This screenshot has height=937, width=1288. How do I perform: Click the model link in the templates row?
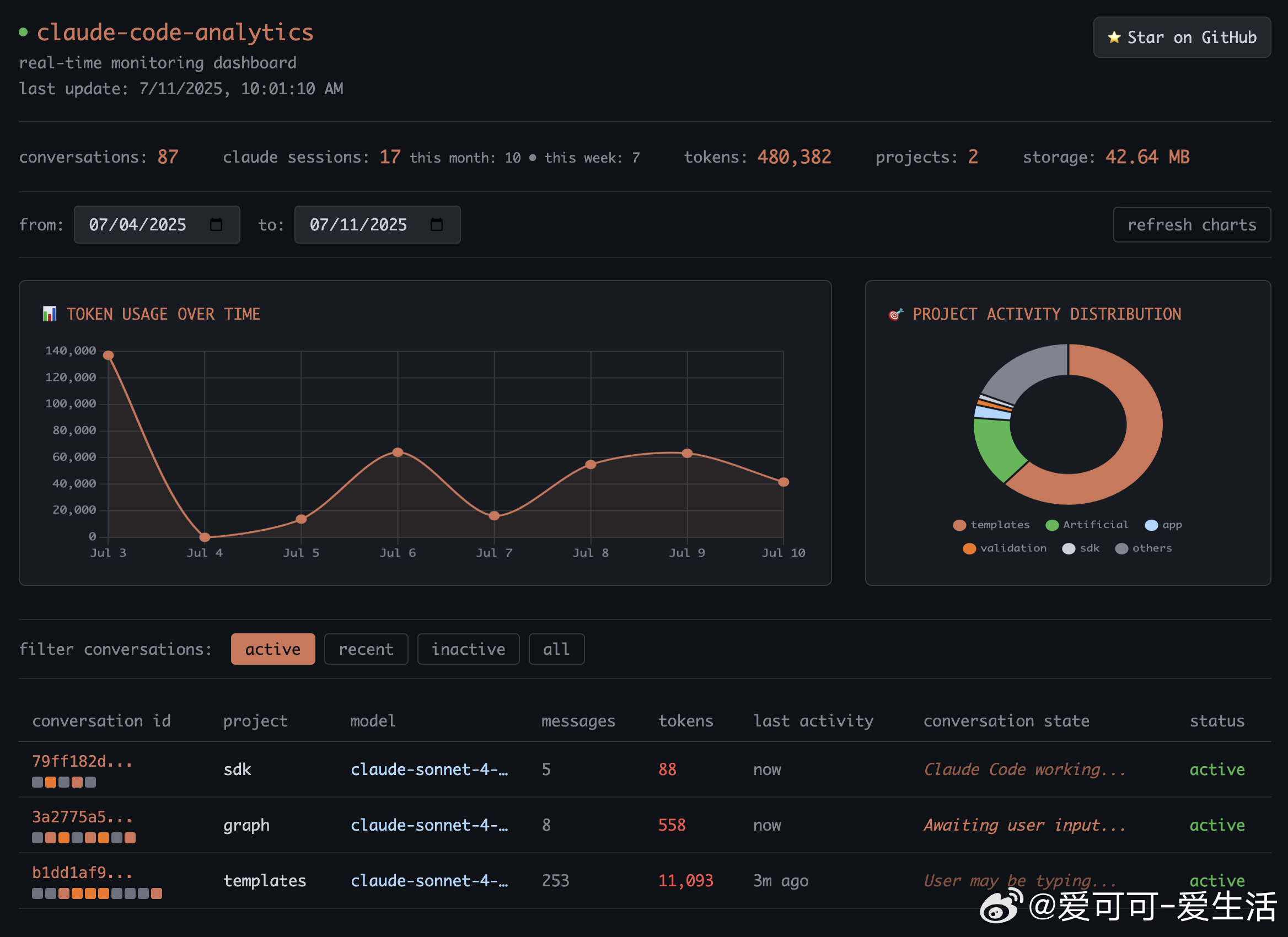tap(430, 880)
